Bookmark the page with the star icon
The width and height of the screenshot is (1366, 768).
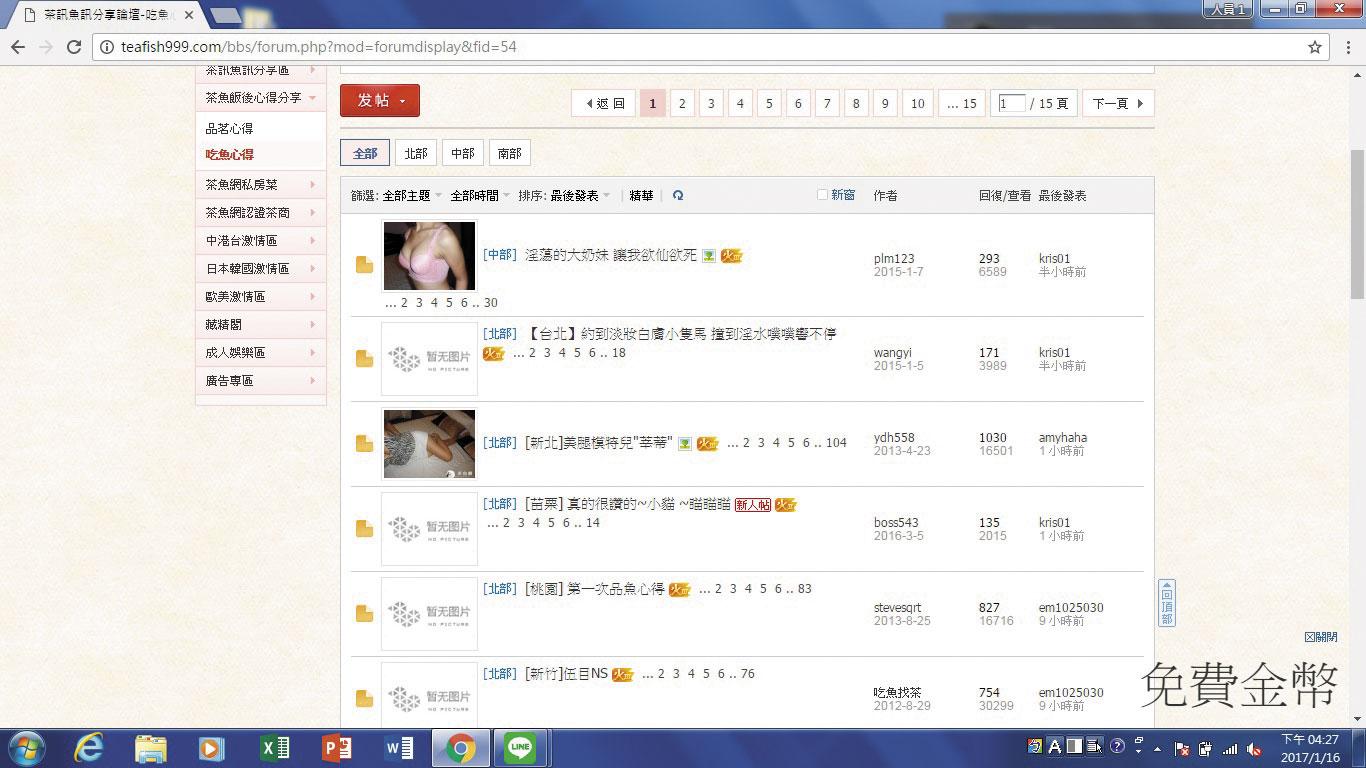(x=1315, y=47)
